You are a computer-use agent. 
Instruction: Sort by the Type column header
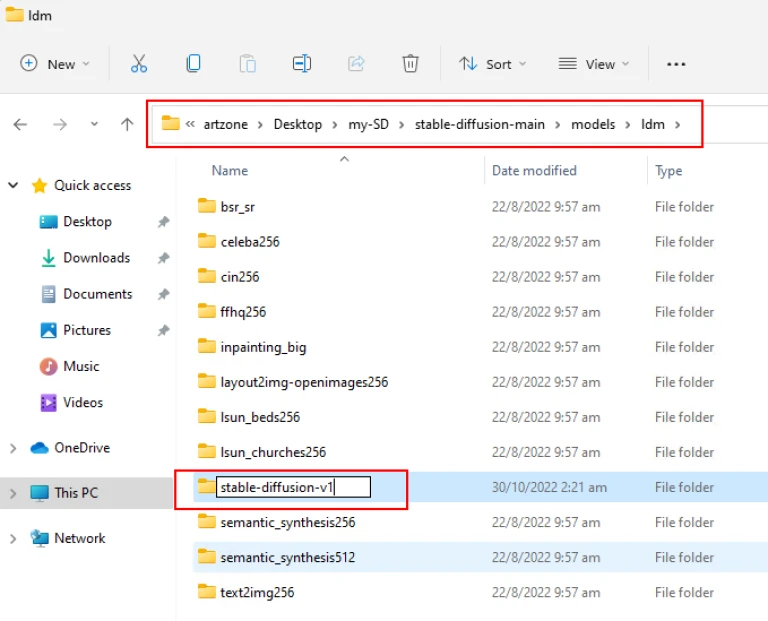[668, 171]
